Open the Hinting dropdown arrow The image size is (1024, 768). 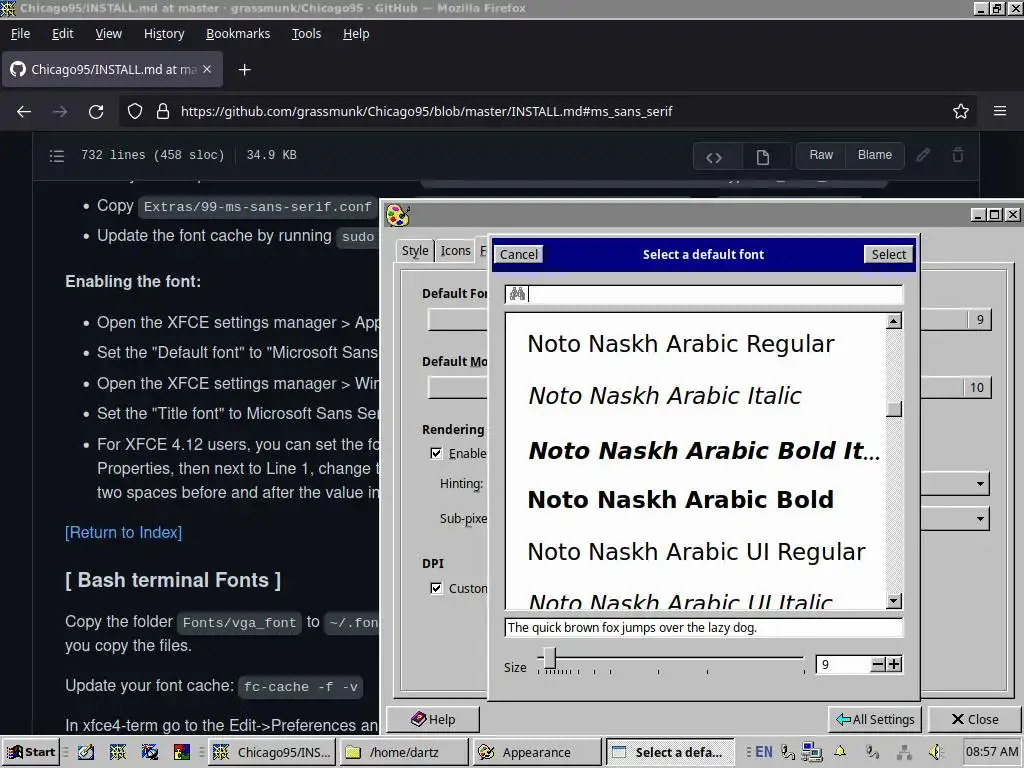(980, 484)
